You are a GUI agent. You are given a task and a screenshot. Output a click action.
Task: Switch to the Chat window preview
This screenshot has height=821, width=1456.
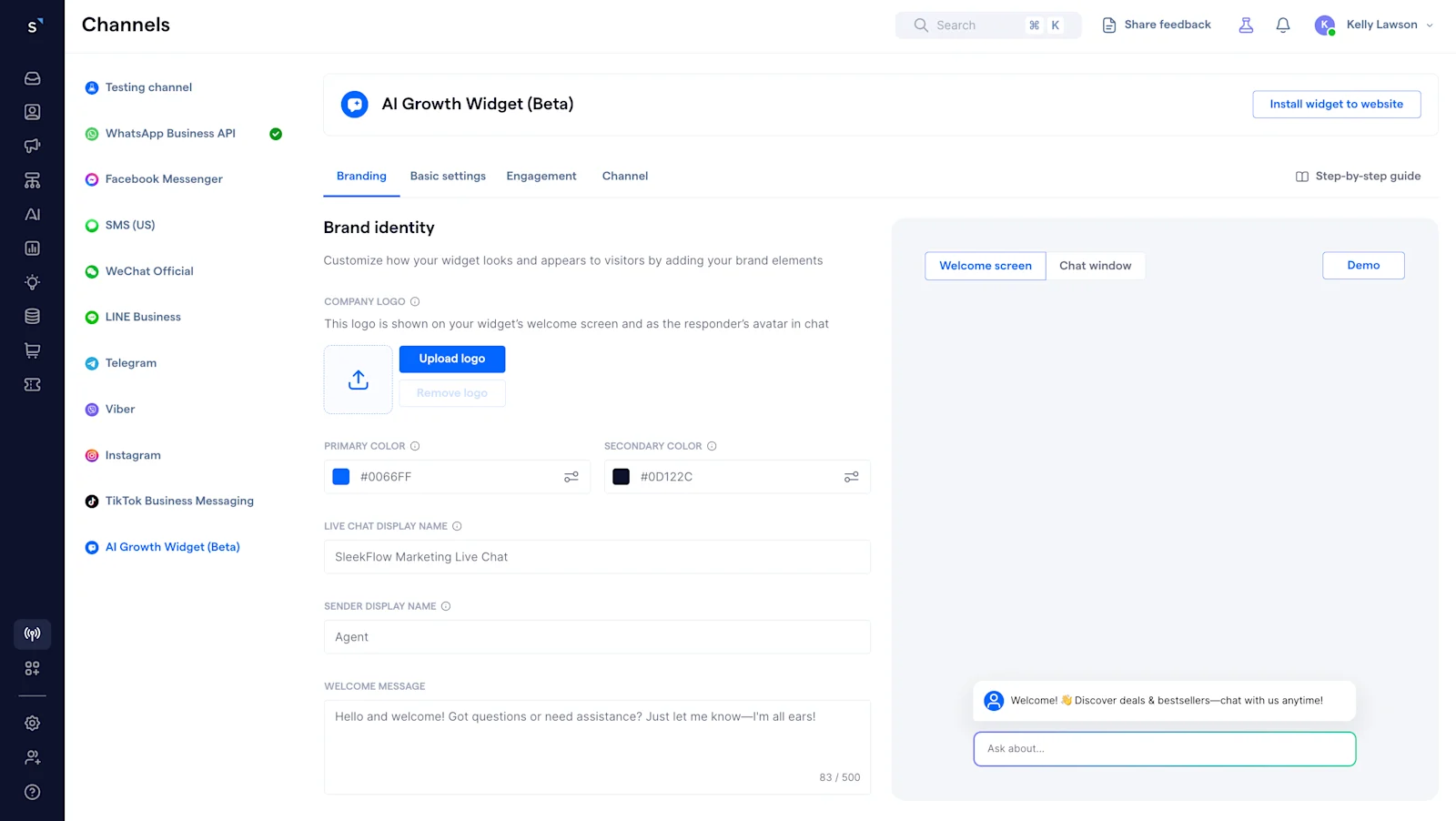[1096, 265]
